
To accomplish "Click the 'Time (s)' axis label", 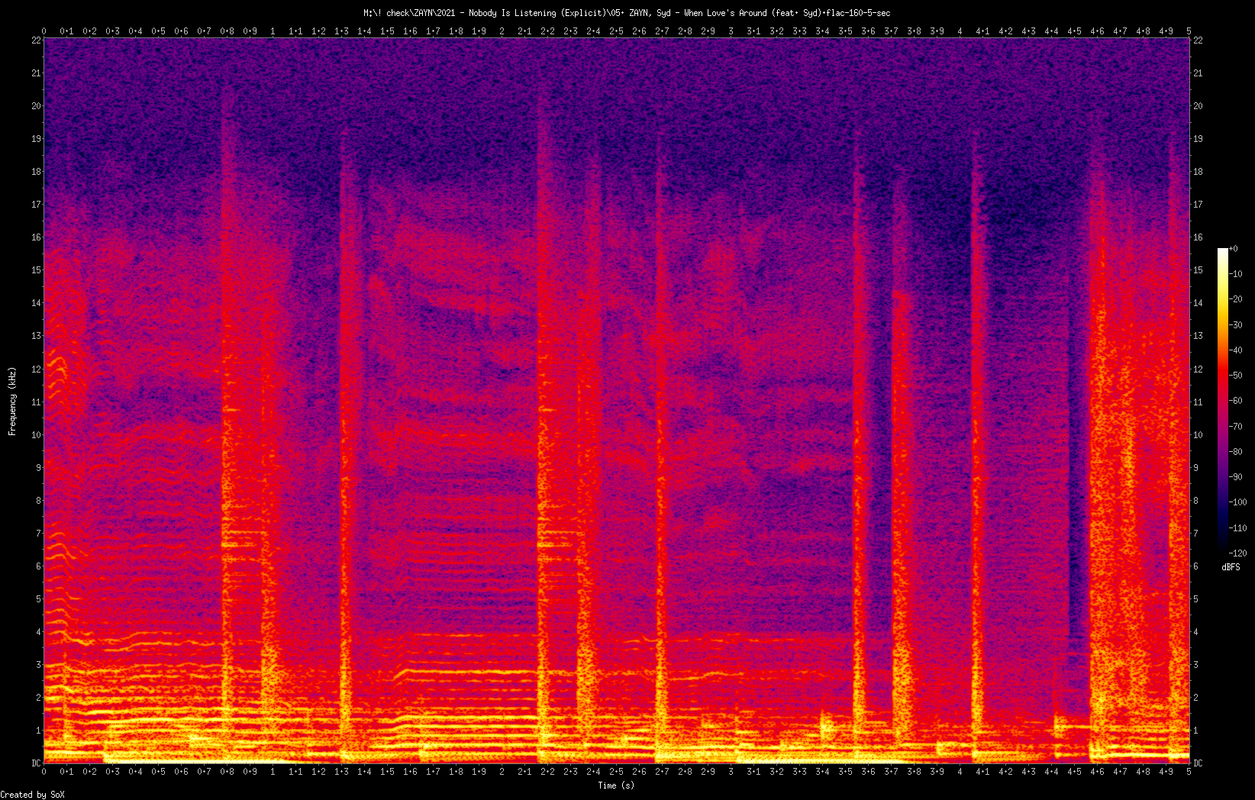I will click(616, 786).
